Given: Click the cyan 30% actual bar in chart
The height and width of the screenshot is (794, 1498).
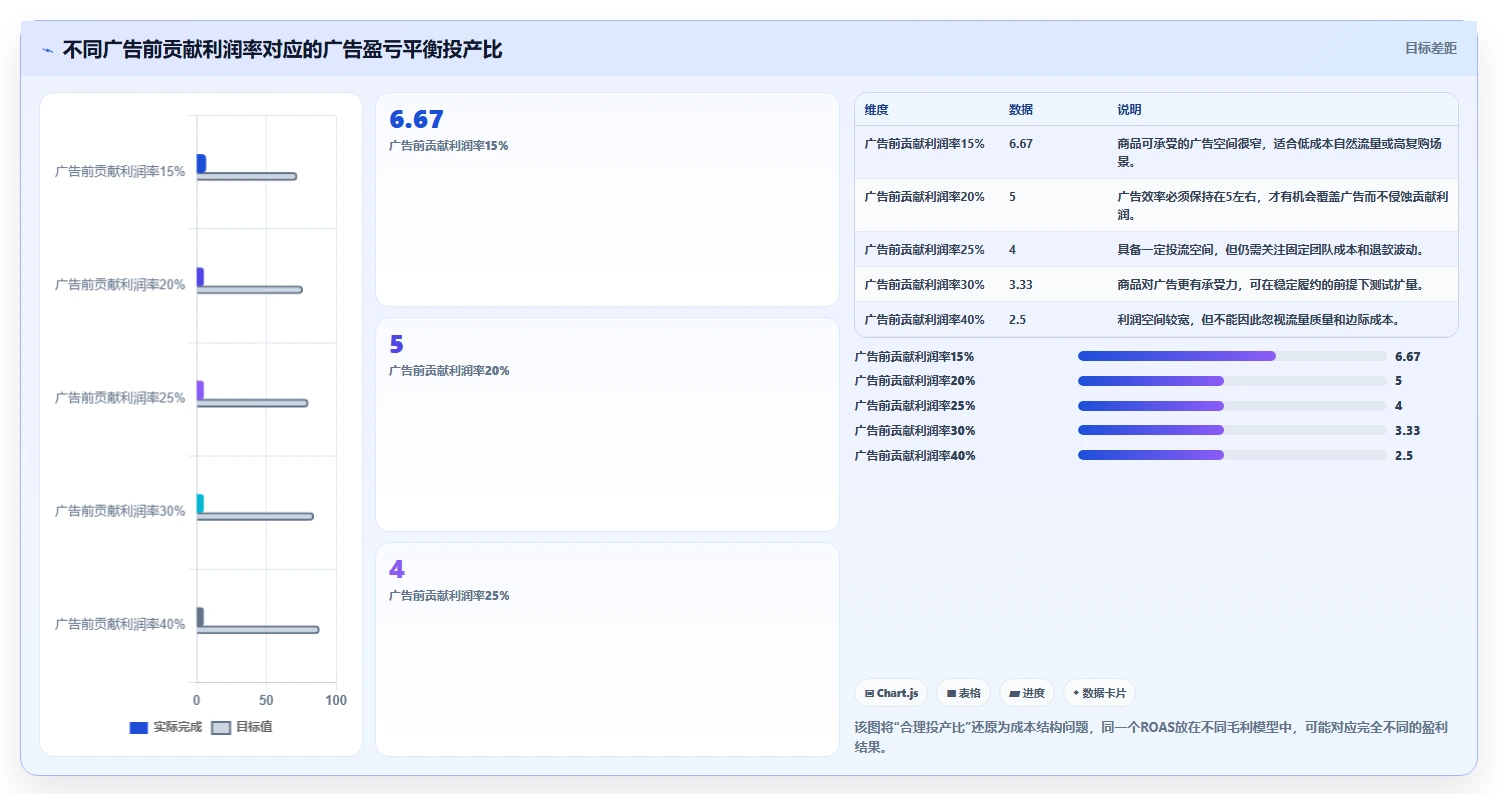Looking at the screenshot, I should (200, 503).
